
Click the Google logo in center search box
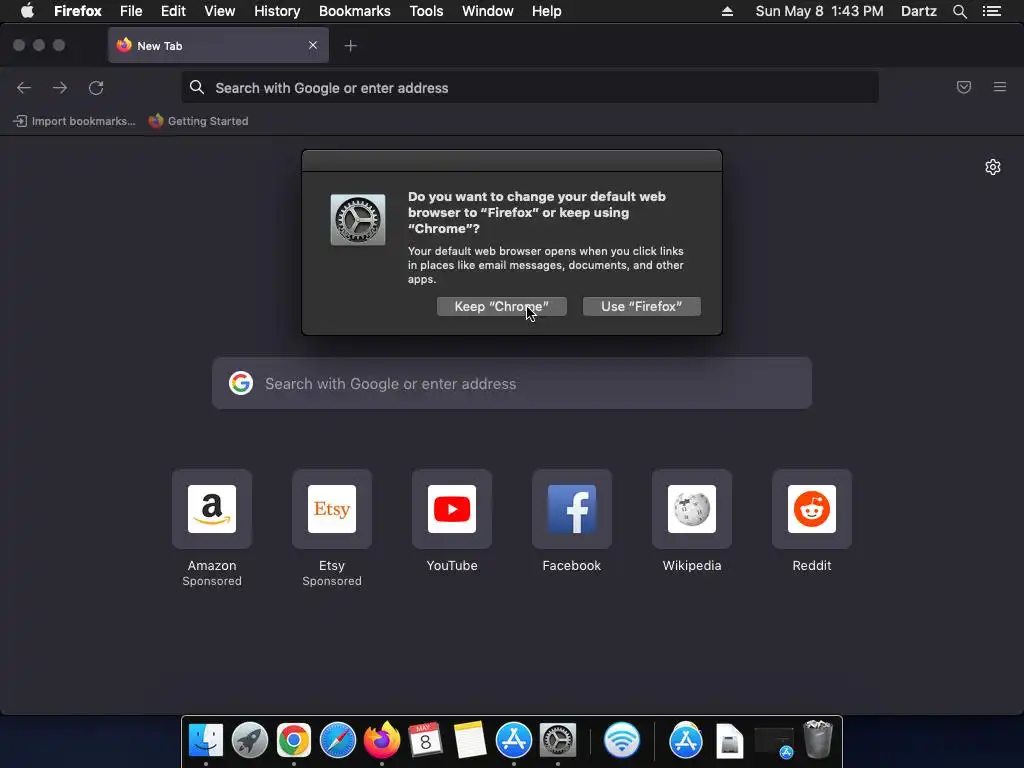pyautogui.click(x=241, y=383)
